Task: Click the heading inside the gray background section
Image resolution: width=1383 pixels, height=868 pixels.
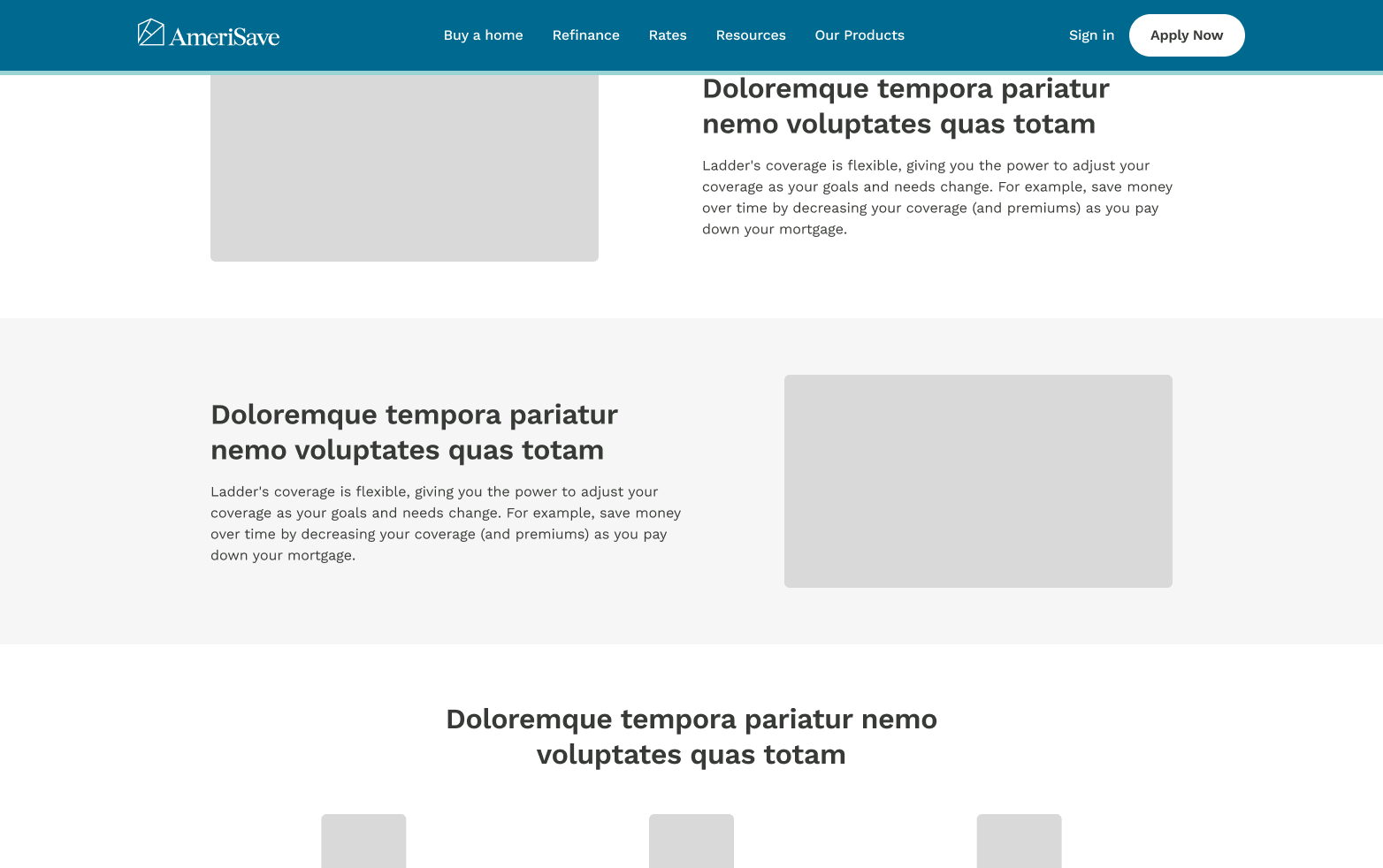Action: click(414, 432)
